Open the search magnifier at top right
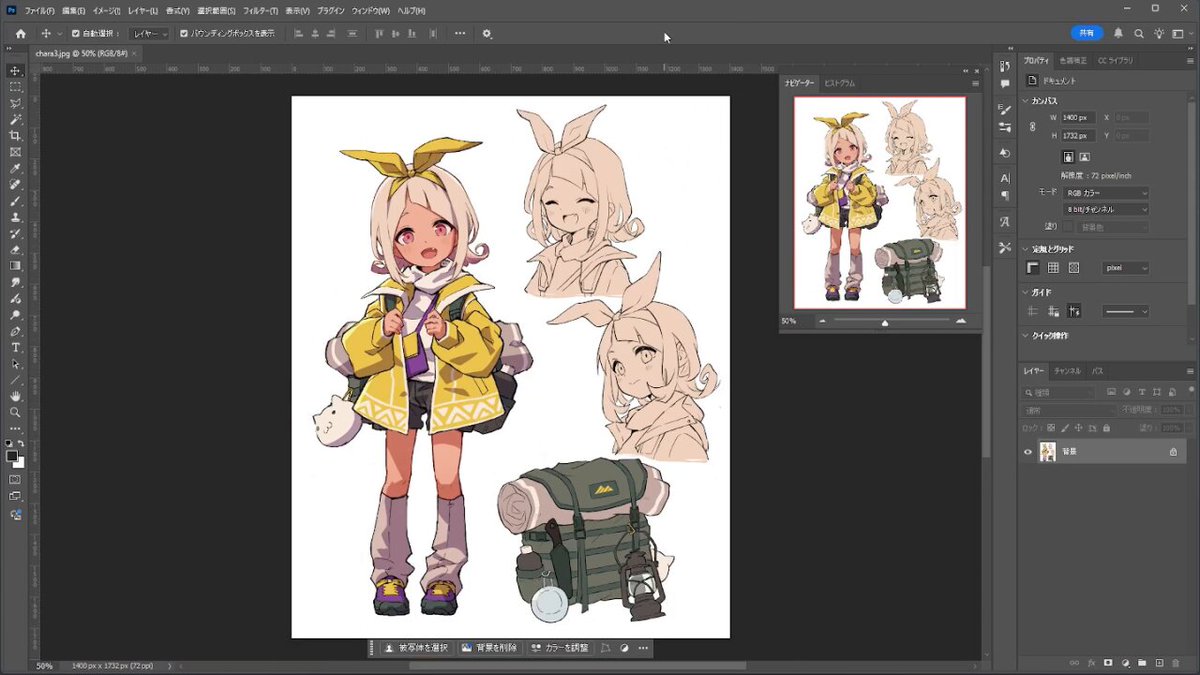1200x675 pixels. point(1138,33)
